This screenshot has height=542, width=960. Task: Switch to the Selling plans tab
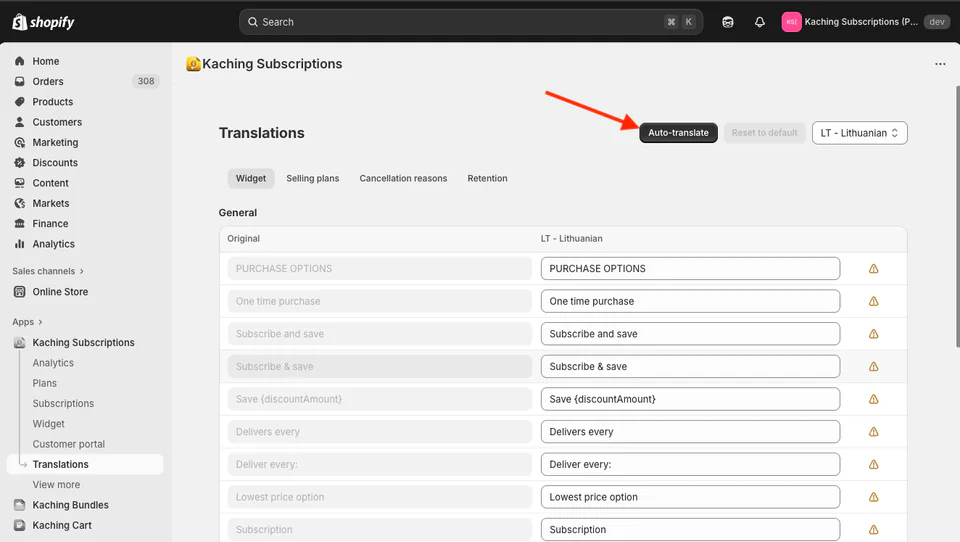[312, 178]
